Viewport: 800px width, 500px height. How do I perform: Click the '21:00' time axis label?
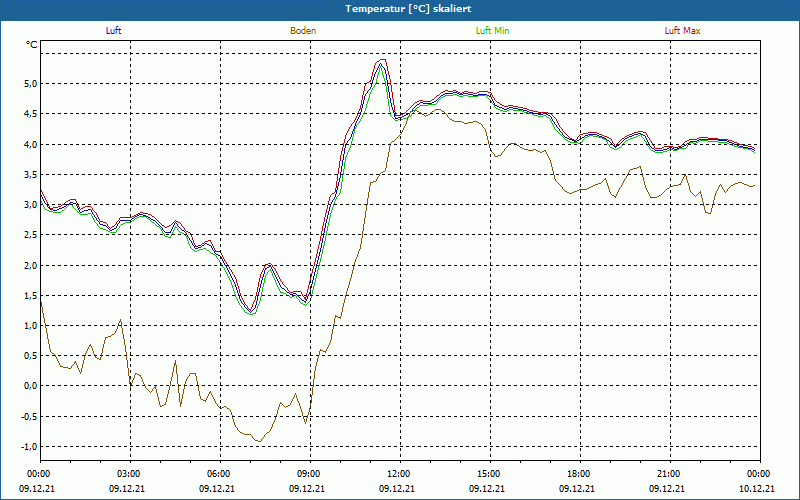point(670,474)
